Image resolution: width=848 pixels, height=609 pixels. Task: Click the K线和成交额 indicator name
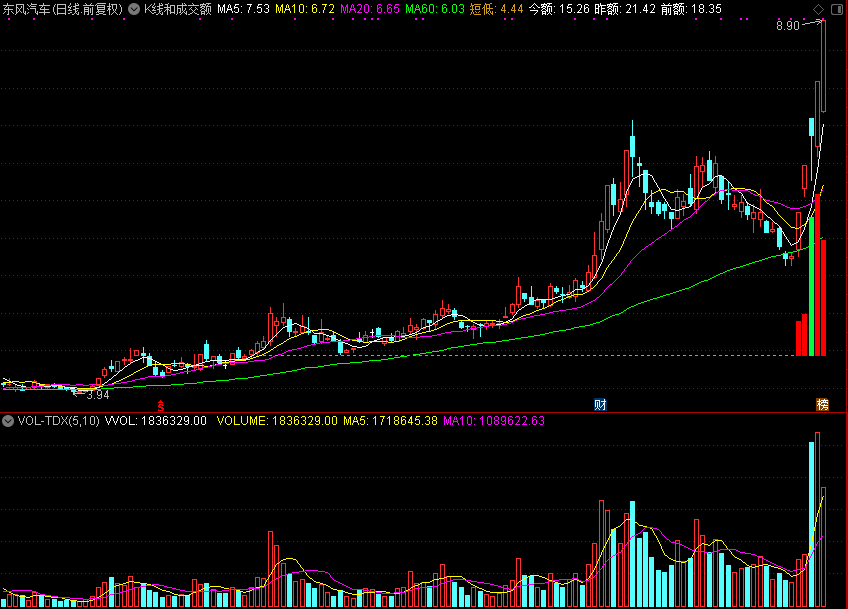[x=177, y=9]
